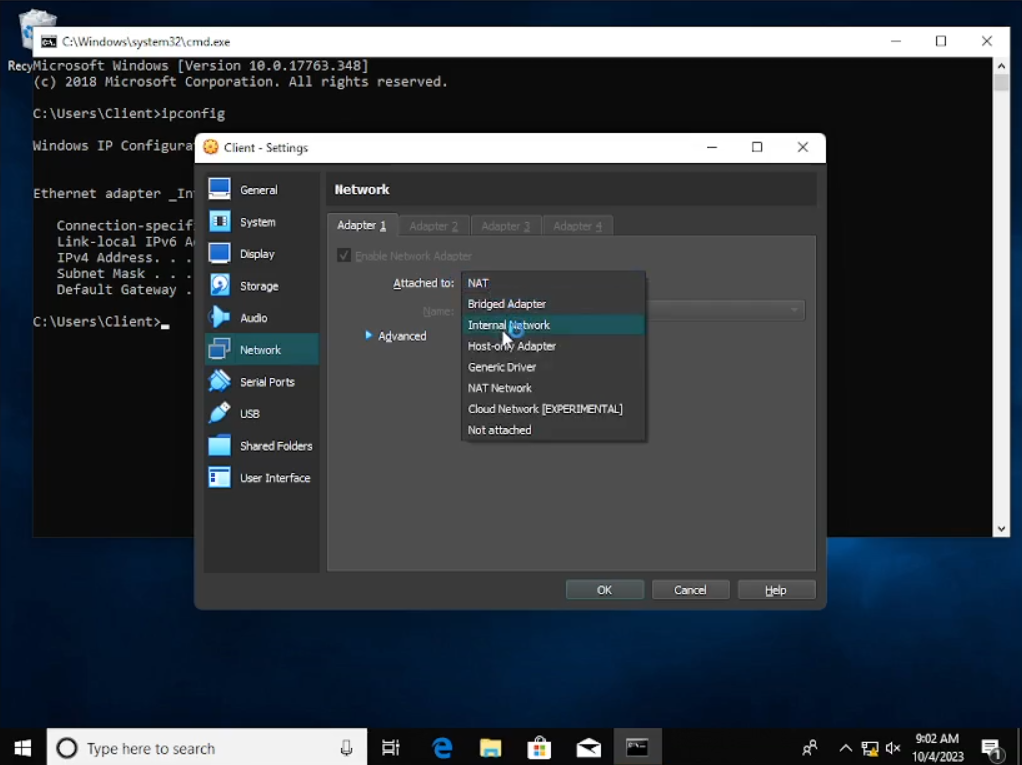Select the Shared Folders icon
Image resolution: width=1022 pixels, height=765 pixels.
(x=219, y=445)
